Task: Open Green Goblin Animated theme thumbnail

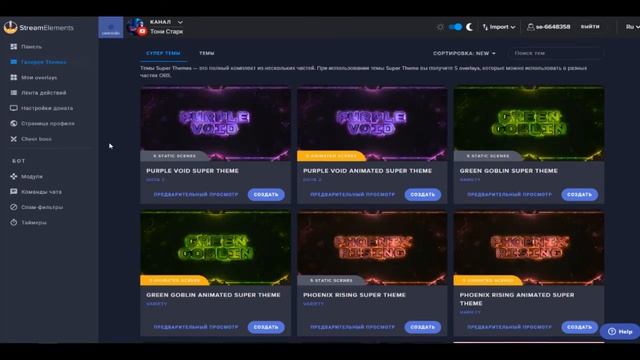Action: (x=216, y=248)
